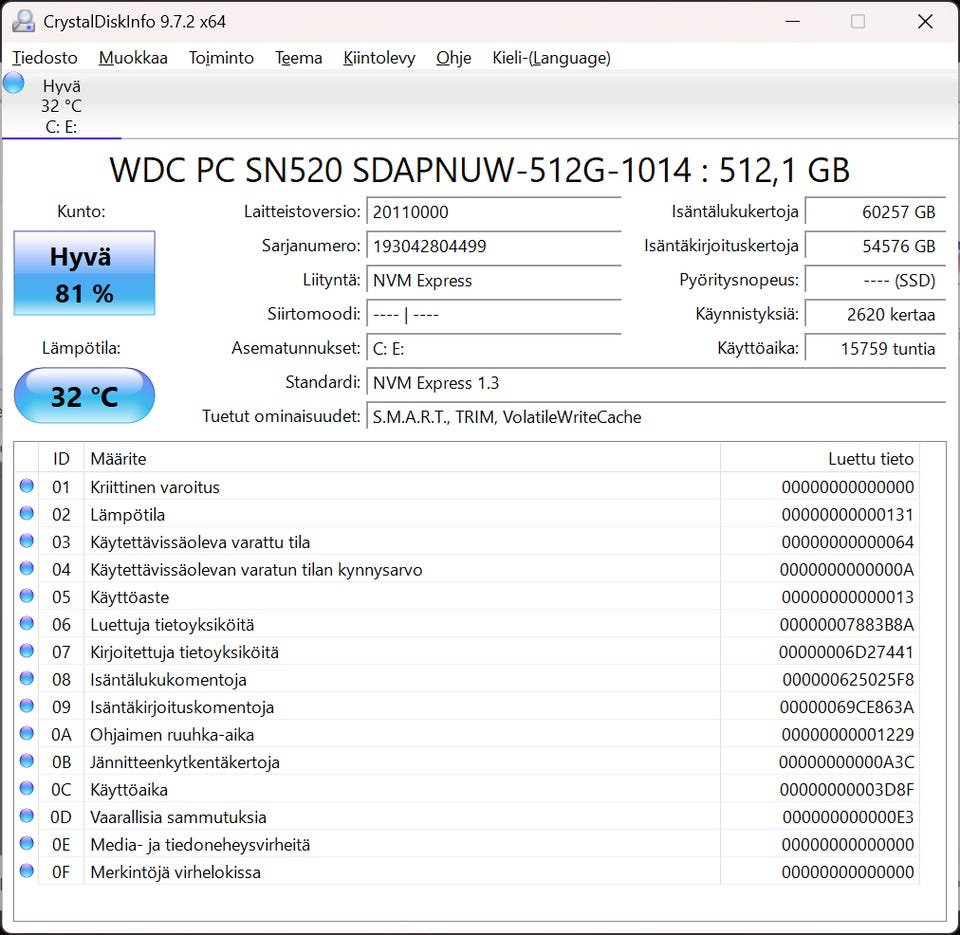This screenshot has width=960, height=935.
Task: Click the Hyvä 81 % health button
Action: click(84, 273)
